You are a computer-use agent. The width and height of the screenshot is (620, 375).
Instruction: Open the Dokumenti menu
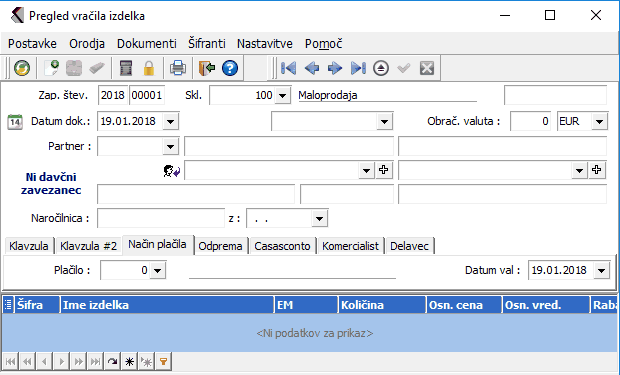[x=147, y=44]
